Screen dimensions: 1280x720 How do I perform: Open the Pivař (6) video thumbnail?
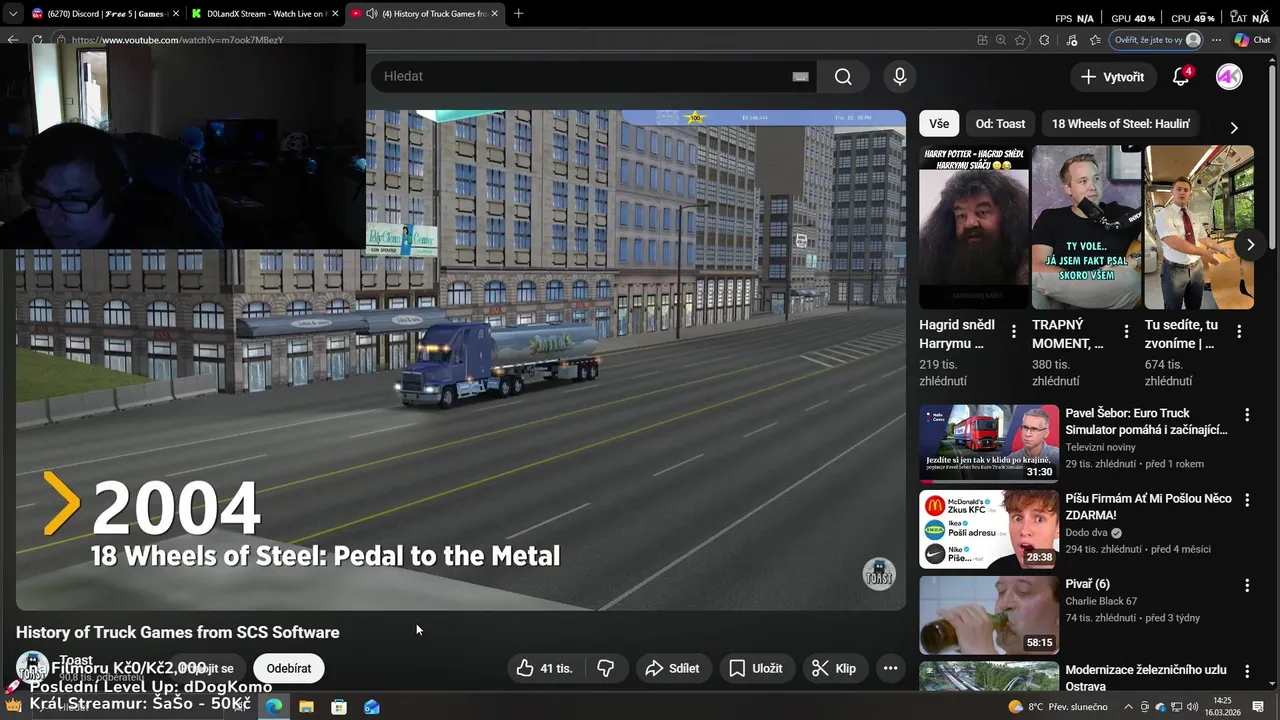pyautogui.click(x=989, y=615)
